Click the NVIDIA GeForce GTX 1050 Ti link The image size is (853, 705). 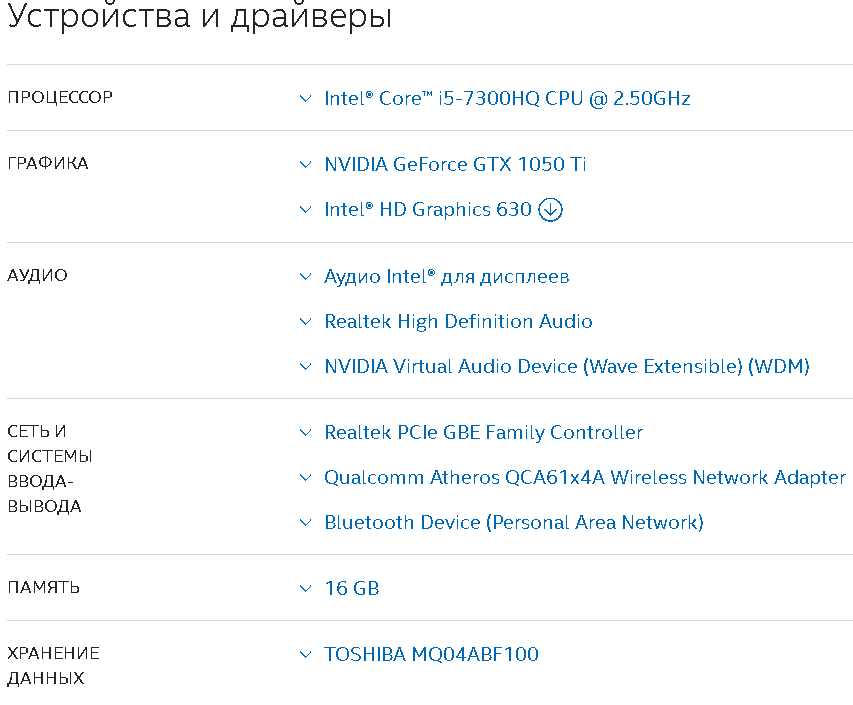click(455, 164)
